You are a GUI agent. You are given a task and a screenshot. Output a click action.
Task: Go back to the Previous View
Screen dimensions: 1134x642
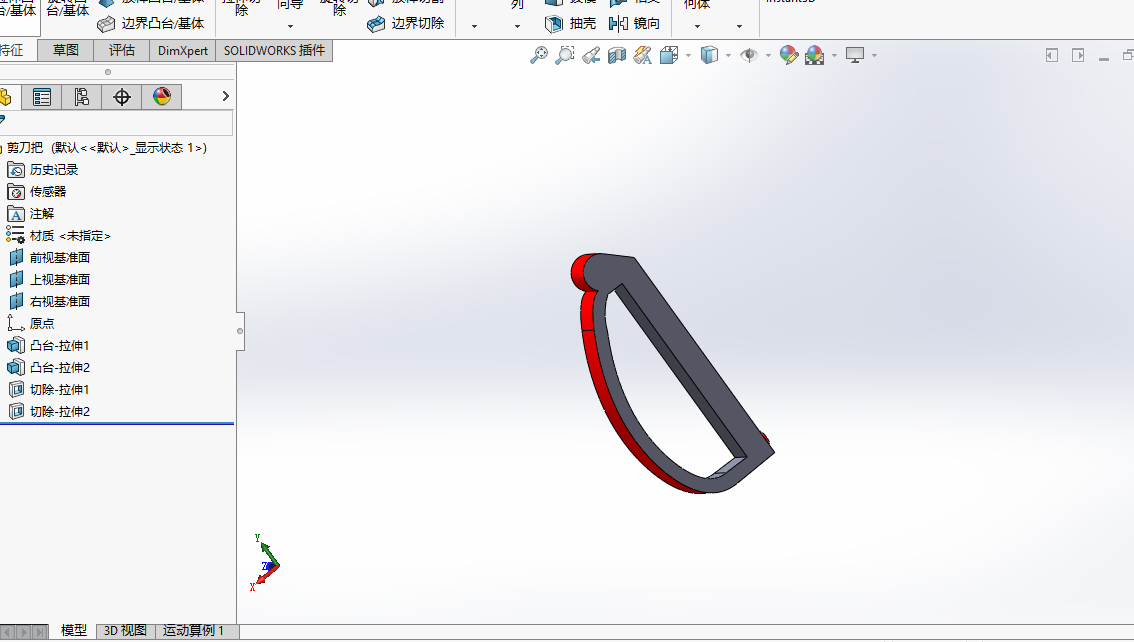coord(591,55)
